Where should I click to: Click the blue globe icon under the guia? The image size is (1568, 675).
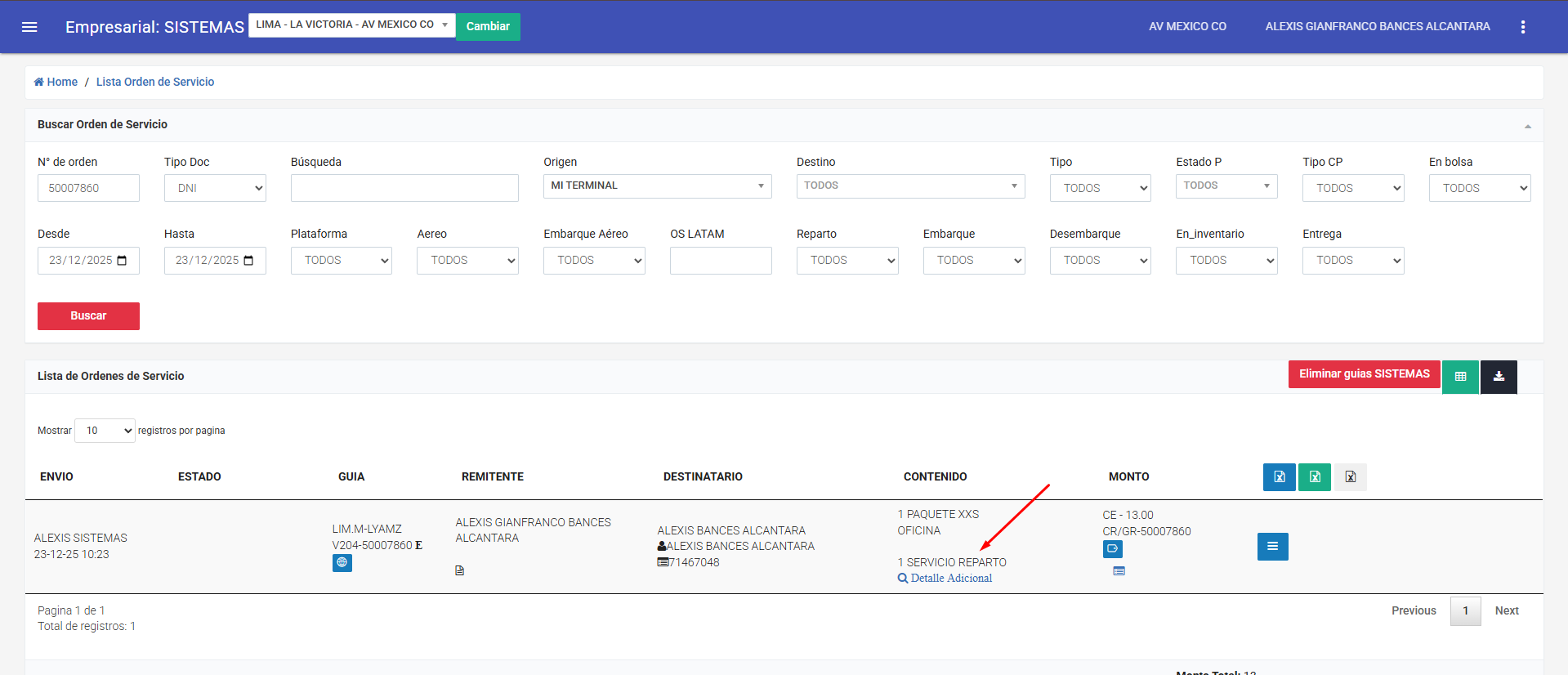click(342, 563)
